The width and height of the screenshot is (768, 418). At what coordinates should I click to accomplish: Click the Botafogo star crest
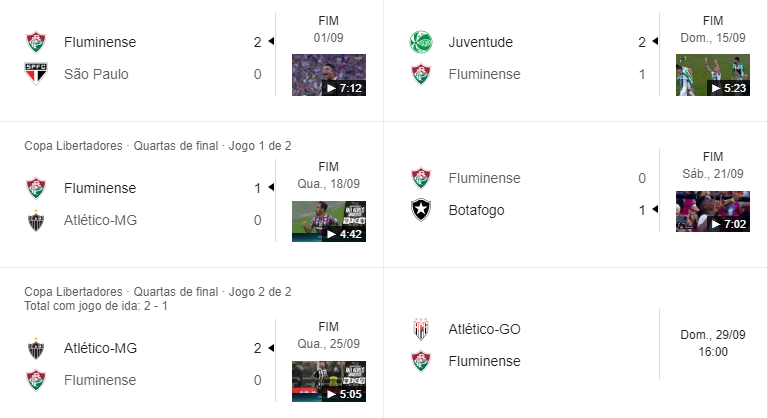click(421, 210)
